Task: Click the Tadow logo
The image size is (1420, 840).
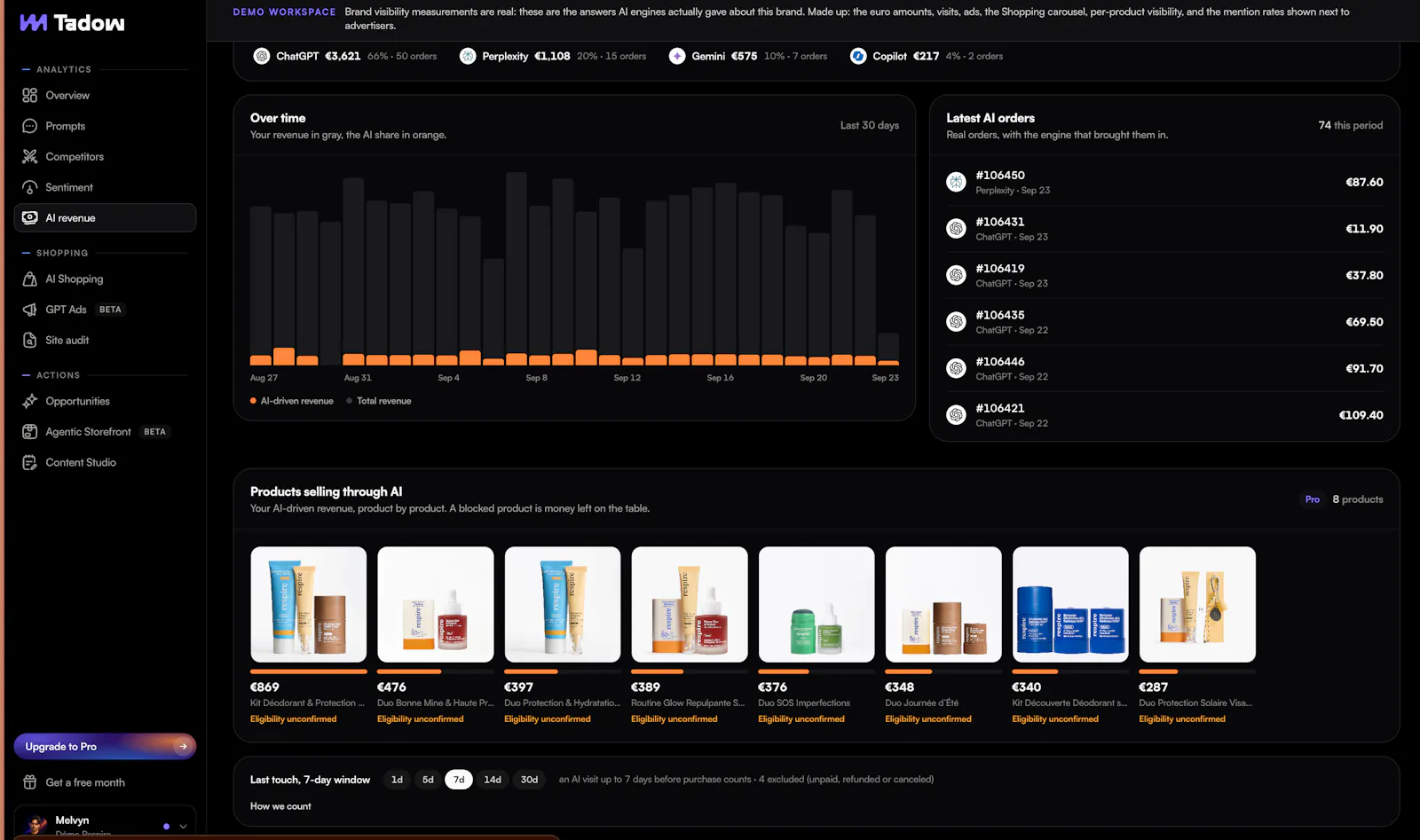Action: click(72, 23)
